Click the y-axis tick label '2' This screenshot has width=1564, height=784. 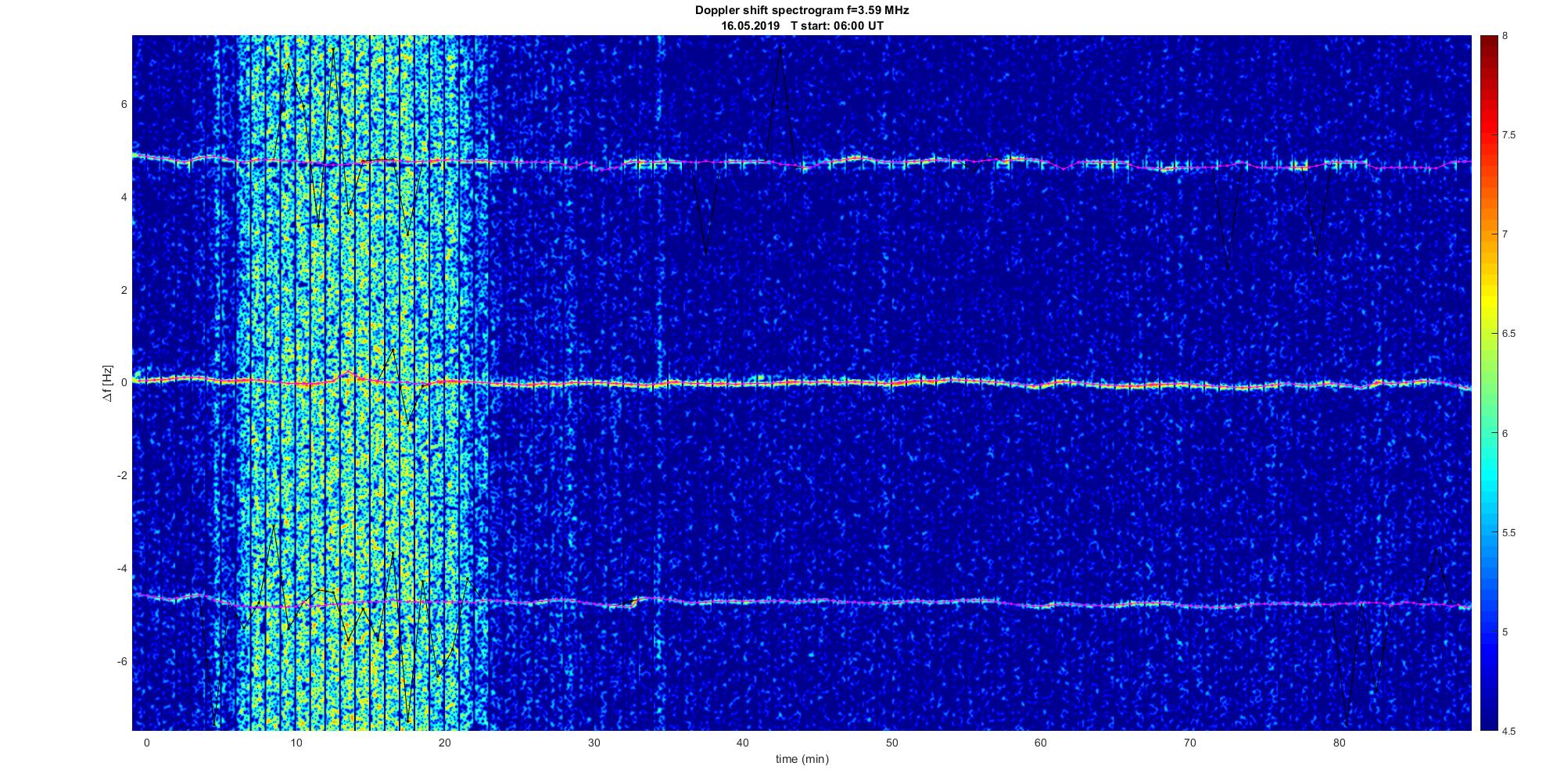(x=124, y=290)
